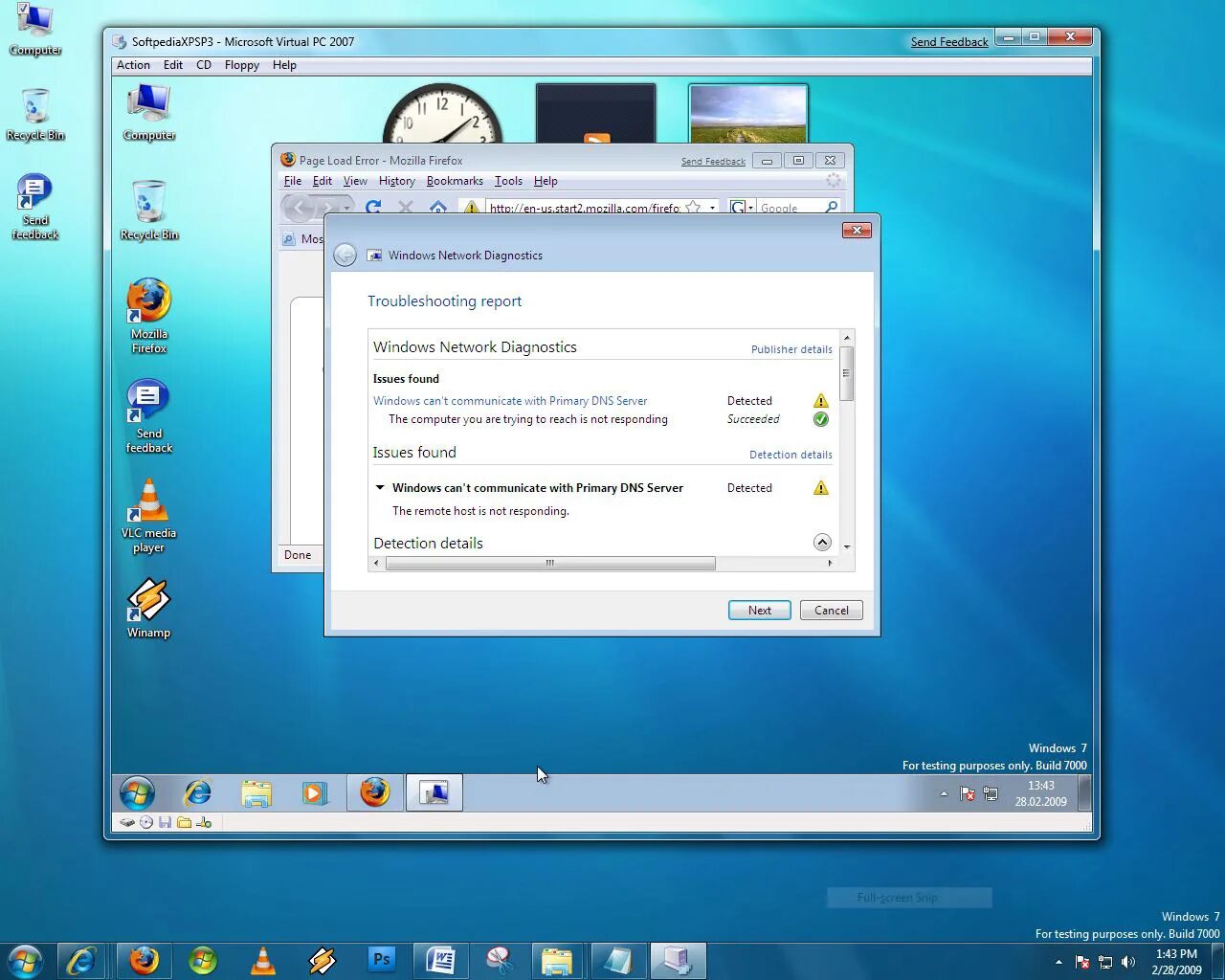Click the Firefox address bar URL
This screenshot has height=980, width=1225.
584,208
